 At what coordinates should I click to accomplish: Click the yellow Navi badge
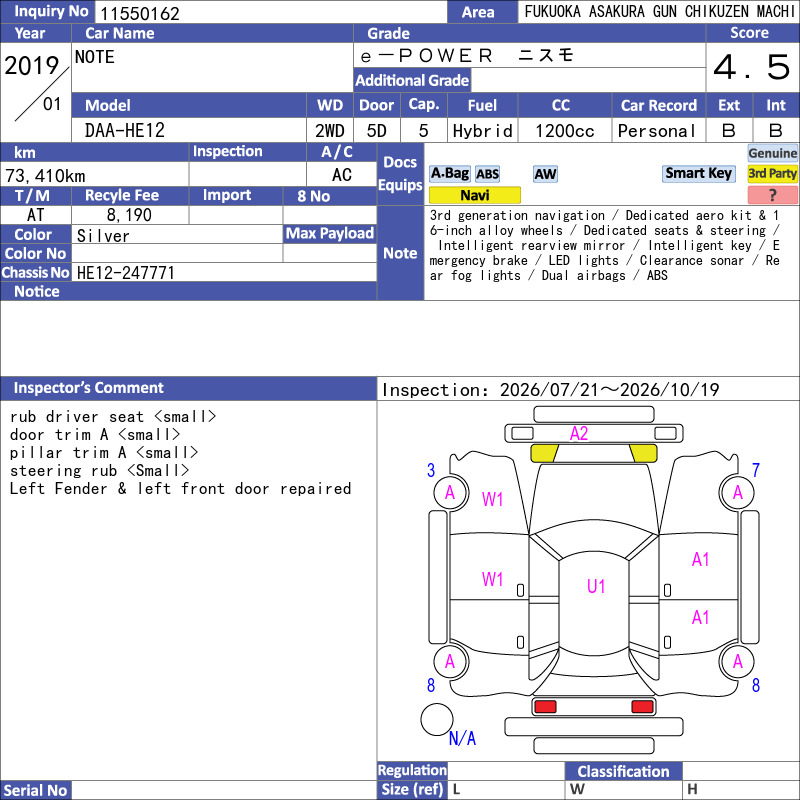coord(474,195)
